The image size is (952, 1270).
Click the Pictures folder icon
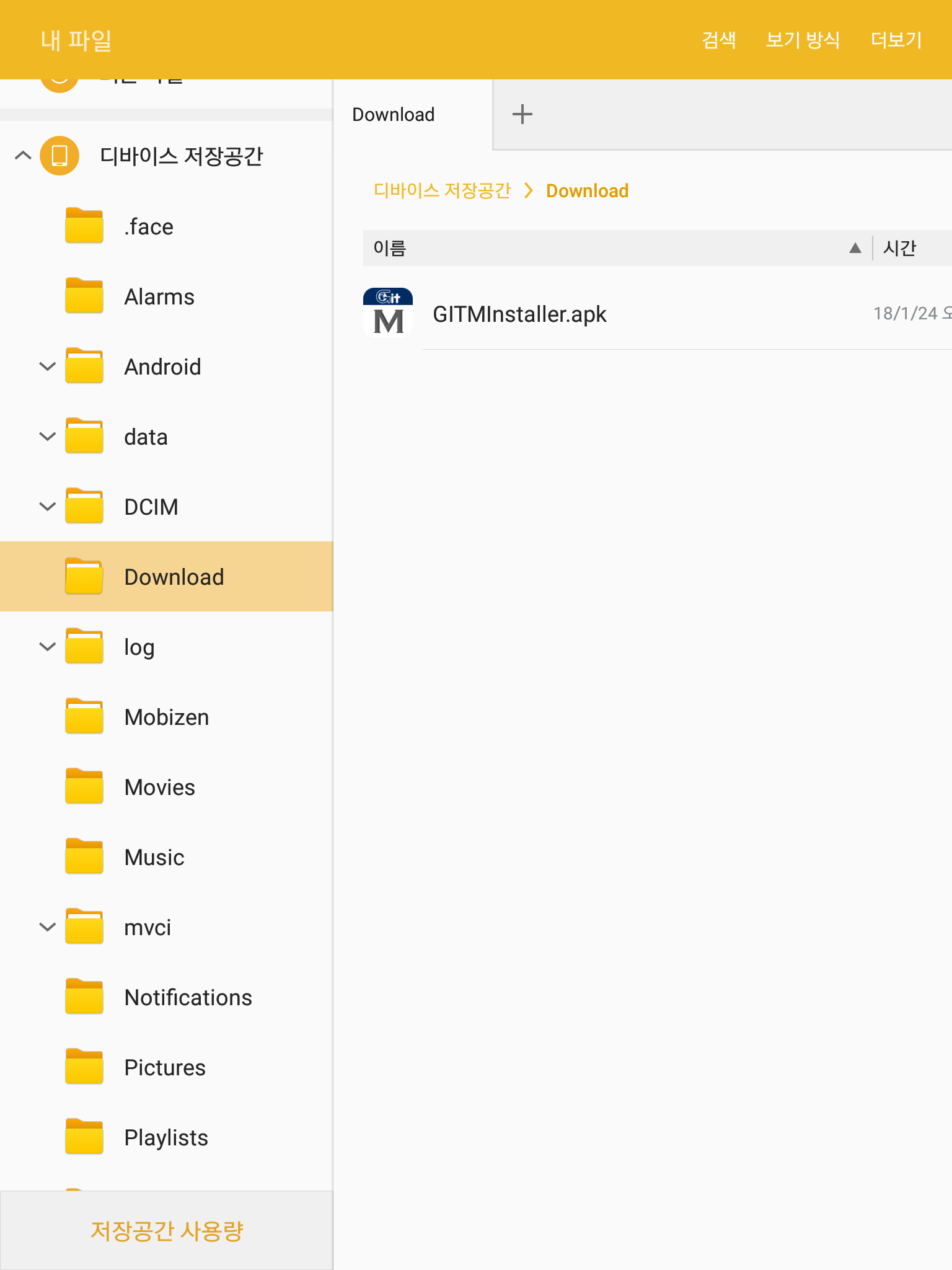pos(84,1067)
